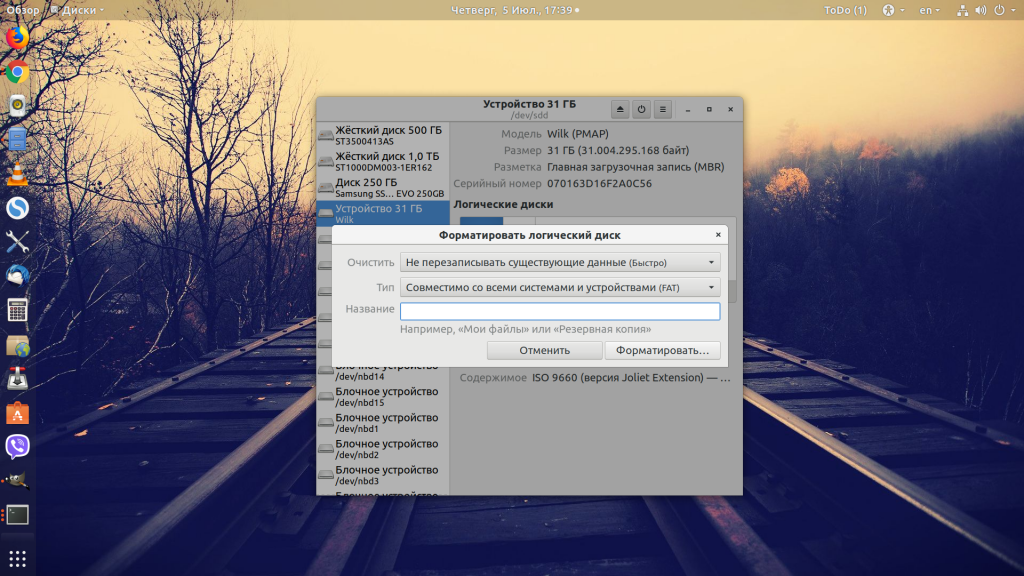Click the Форматировать… button
Image resolution: width=1024 pixels, height=576 pixels.
pos(662,350)
